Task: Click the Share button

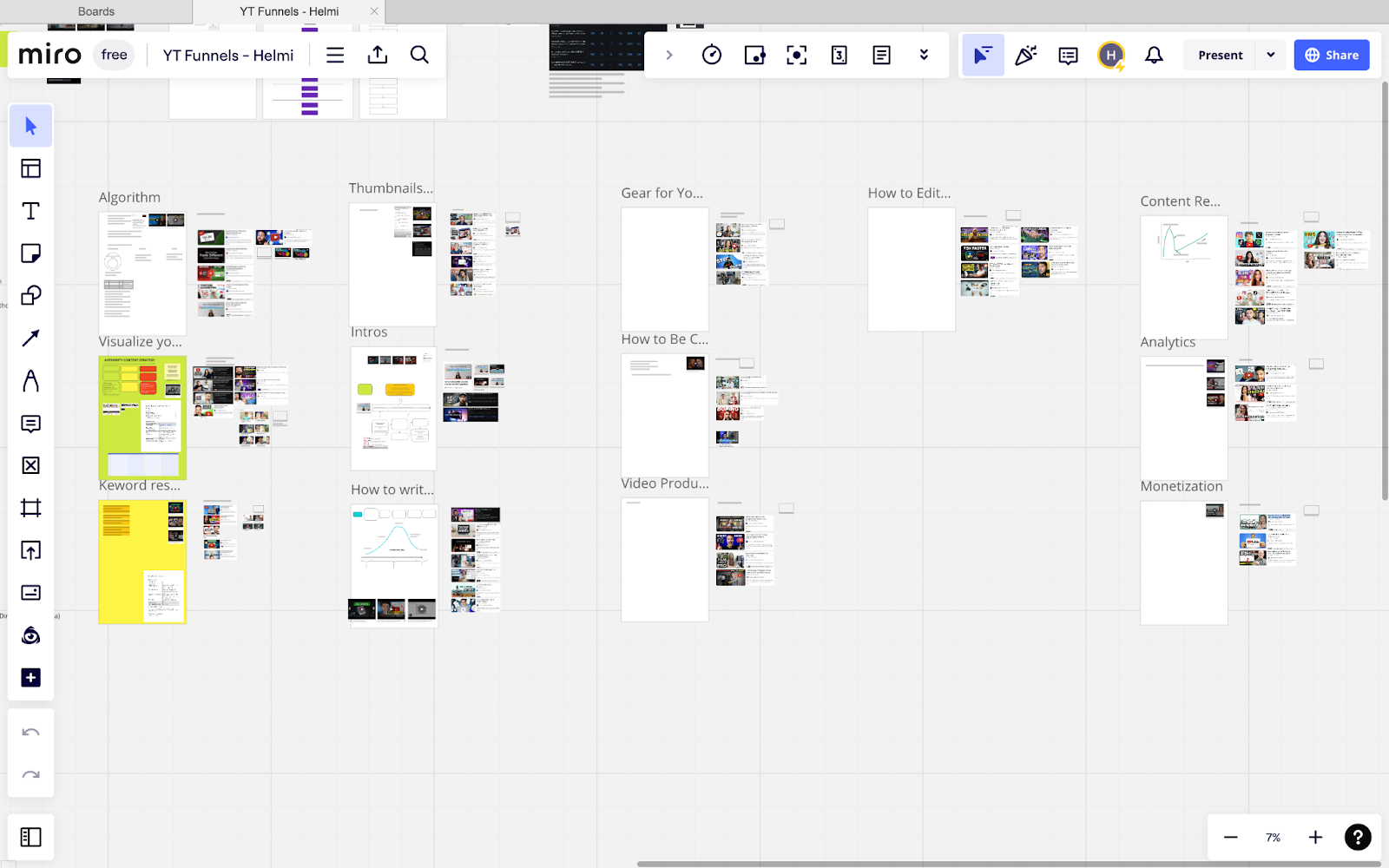Action: (1332, 56)
